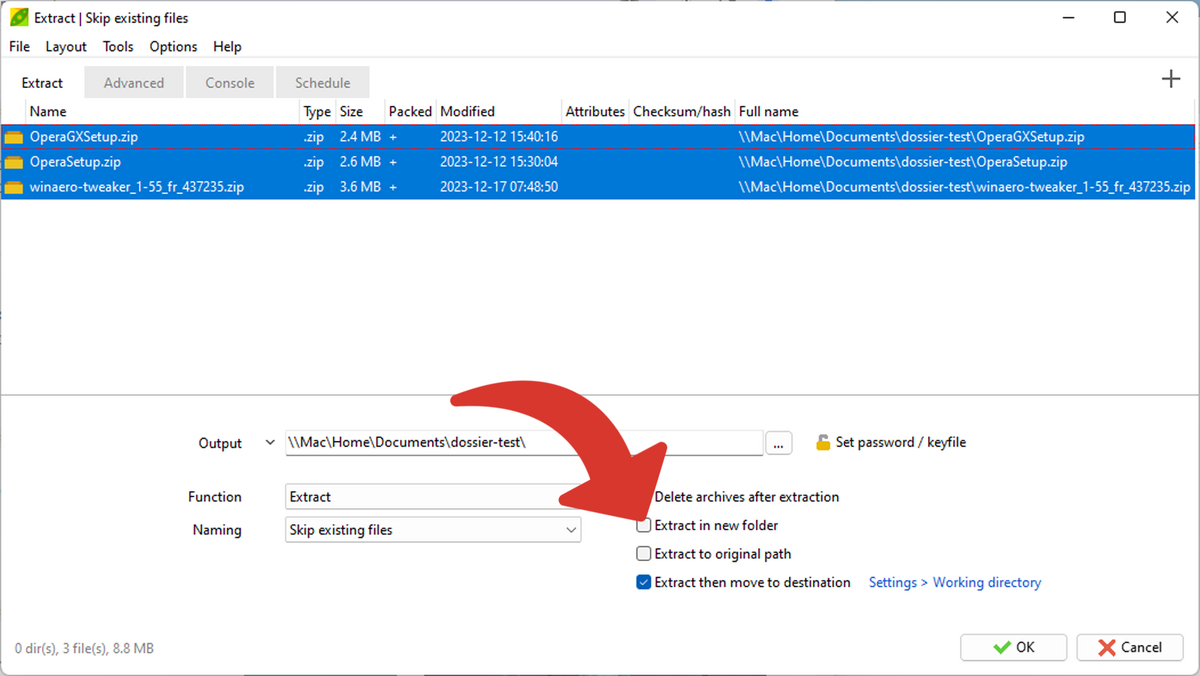Open Settings > Working directory link
The height and width of the screenshot is (676, 1200).
point(955,582)
